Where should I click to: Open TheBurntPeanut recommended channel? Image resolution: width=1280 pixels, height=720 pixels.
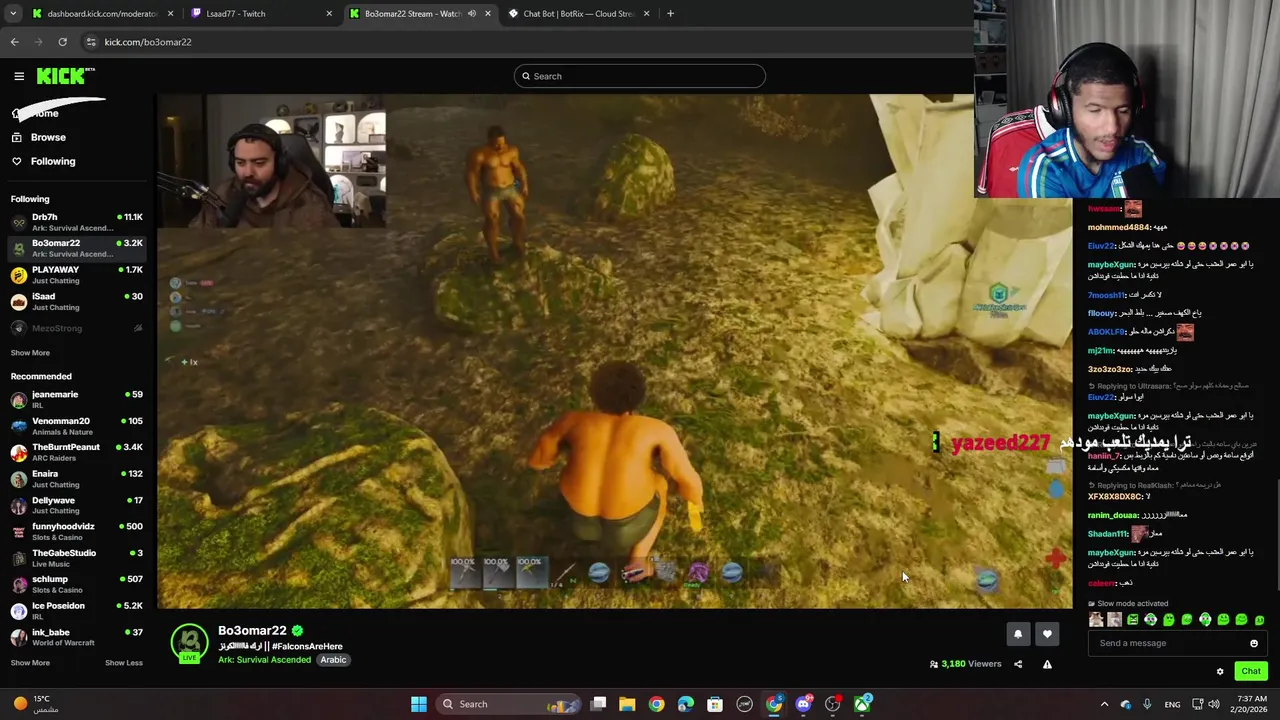point(77,452)
